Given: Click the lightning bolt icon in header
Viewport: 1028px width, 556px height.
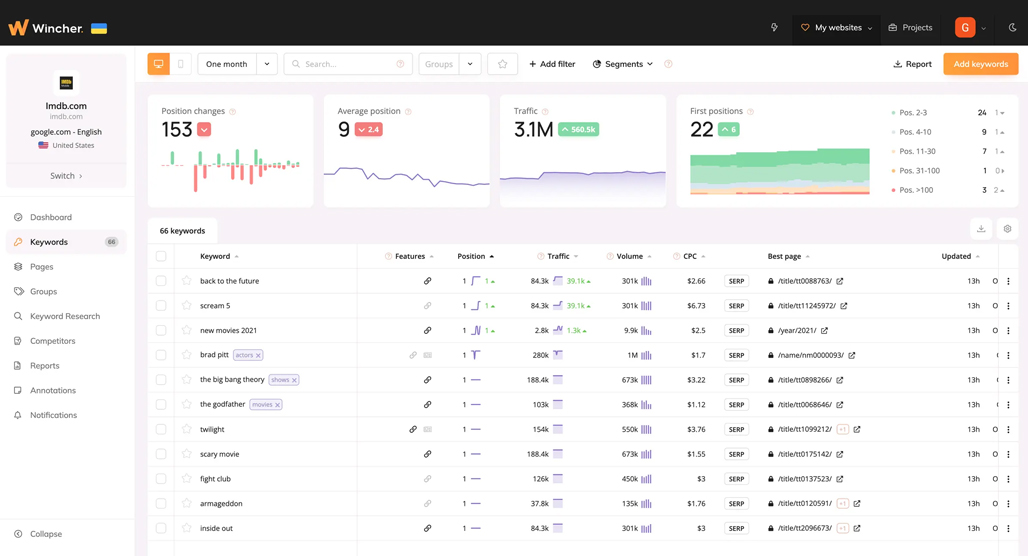Looking at the screenshot, I should pos(774,28).
